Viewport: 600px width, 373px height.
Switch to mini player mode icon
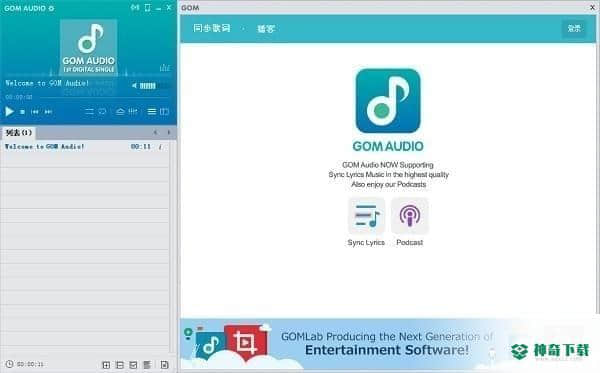click(x=147, y=8)
